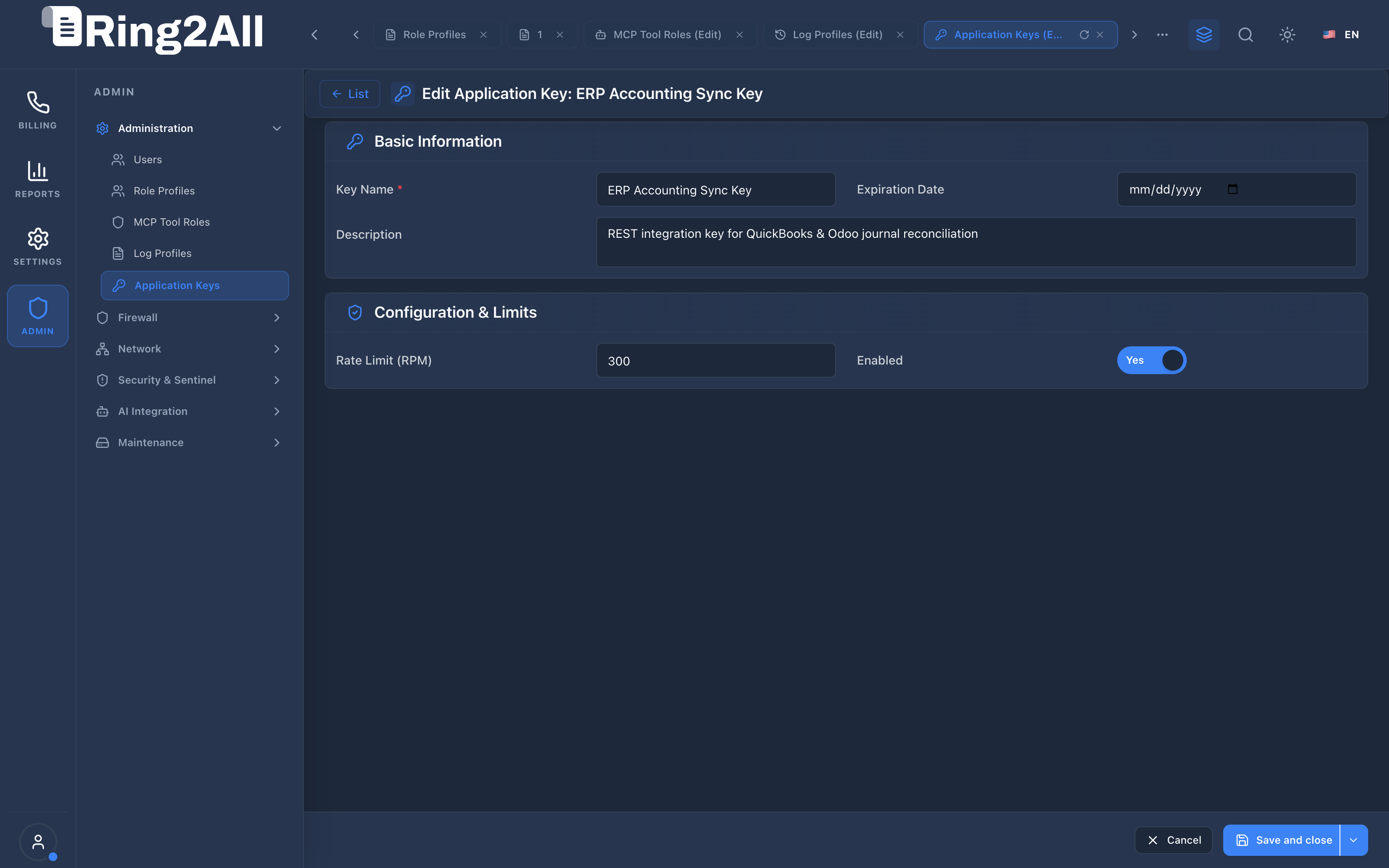Open the Save and close dropdown arrow
The image size is (1389, 868).
(1353, 840)
